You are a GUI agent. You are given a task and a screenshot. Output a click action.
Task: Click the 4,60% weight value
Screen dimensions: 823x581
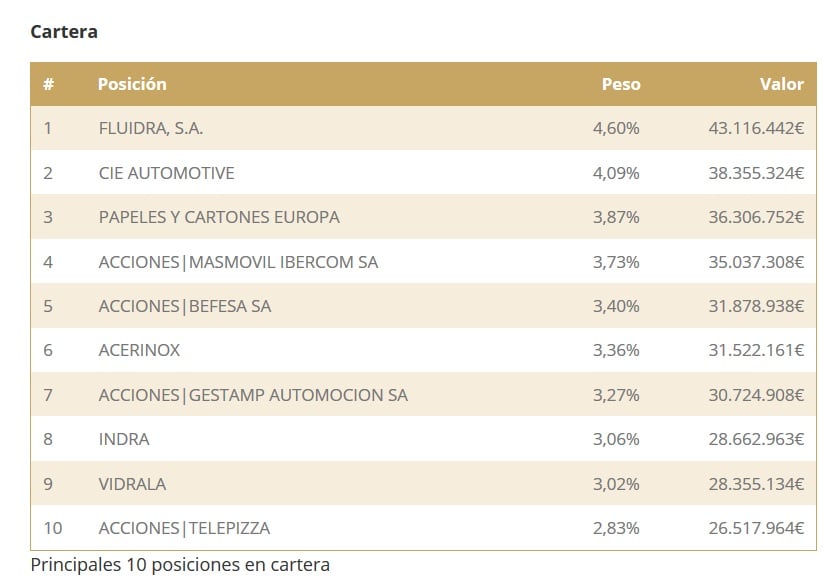tap(616, 128)
